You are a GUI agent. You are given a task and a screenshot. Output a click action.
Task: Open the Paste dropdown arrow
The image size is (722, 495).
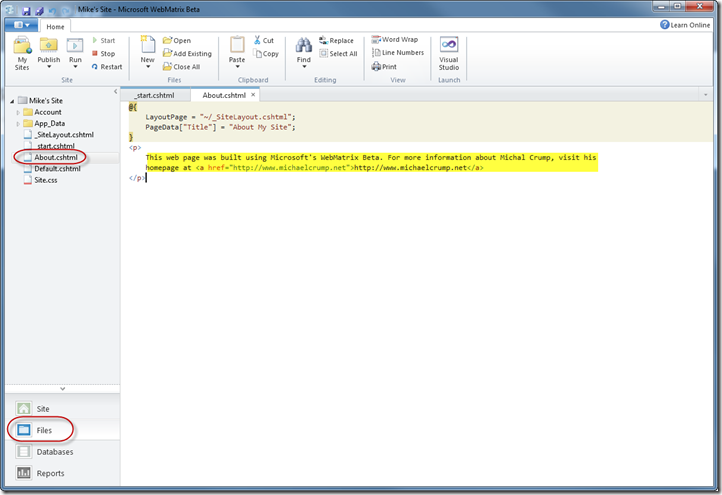point(237,67)
